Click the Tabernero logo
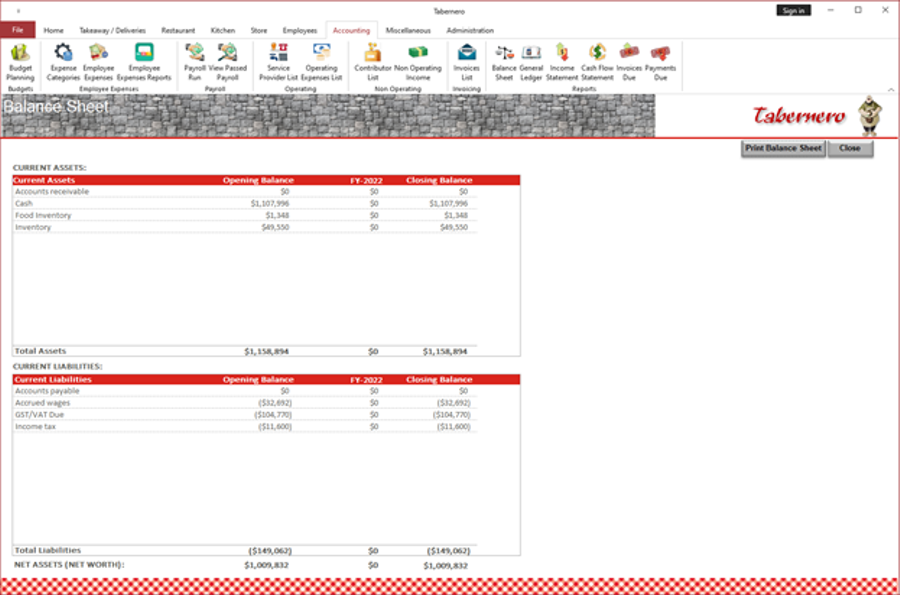Image resolution: width=900 pixels, height=595 pixels. click(x=799, y=115)
